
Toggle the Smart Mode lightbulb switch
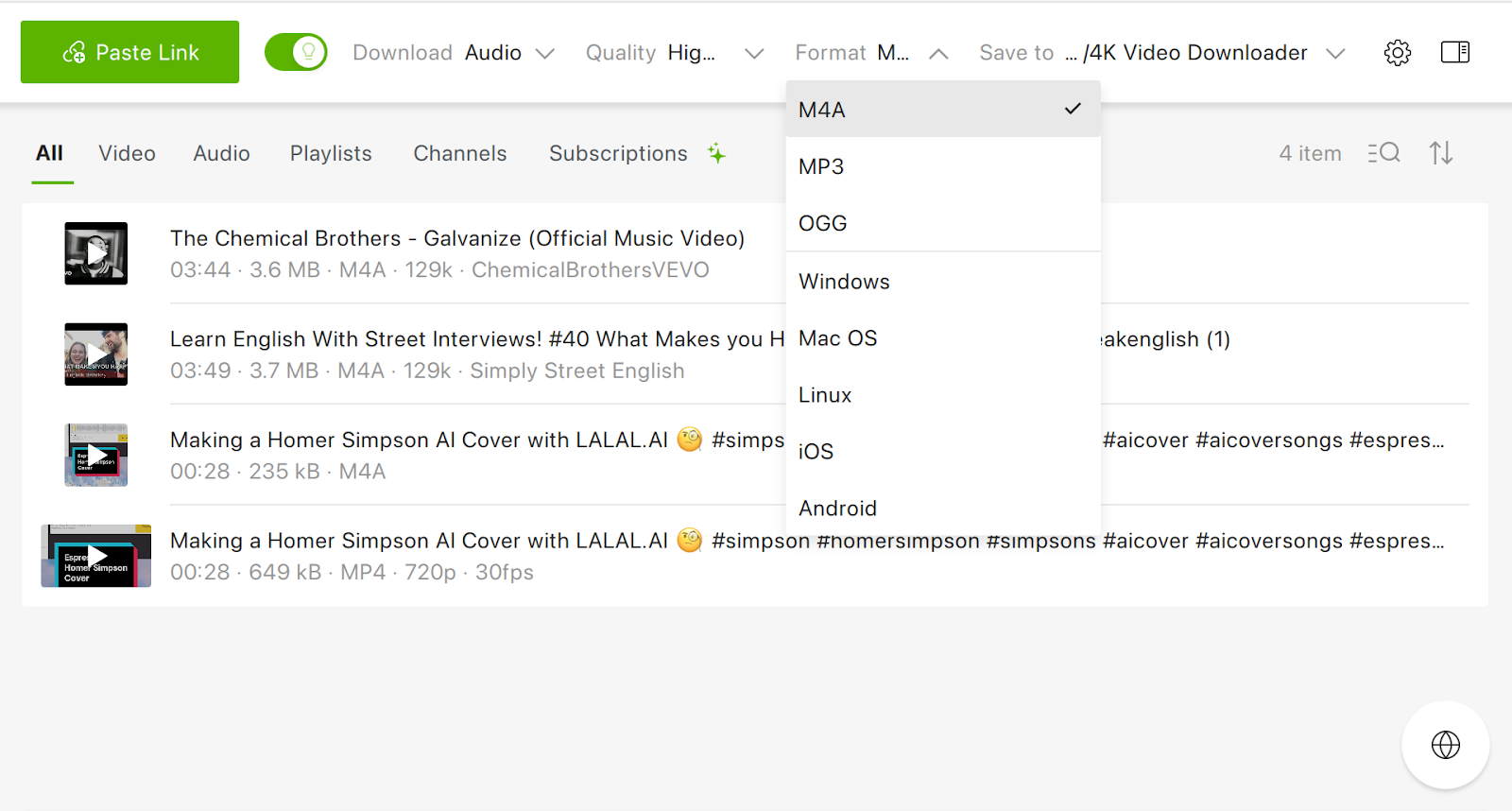(296, 52)
